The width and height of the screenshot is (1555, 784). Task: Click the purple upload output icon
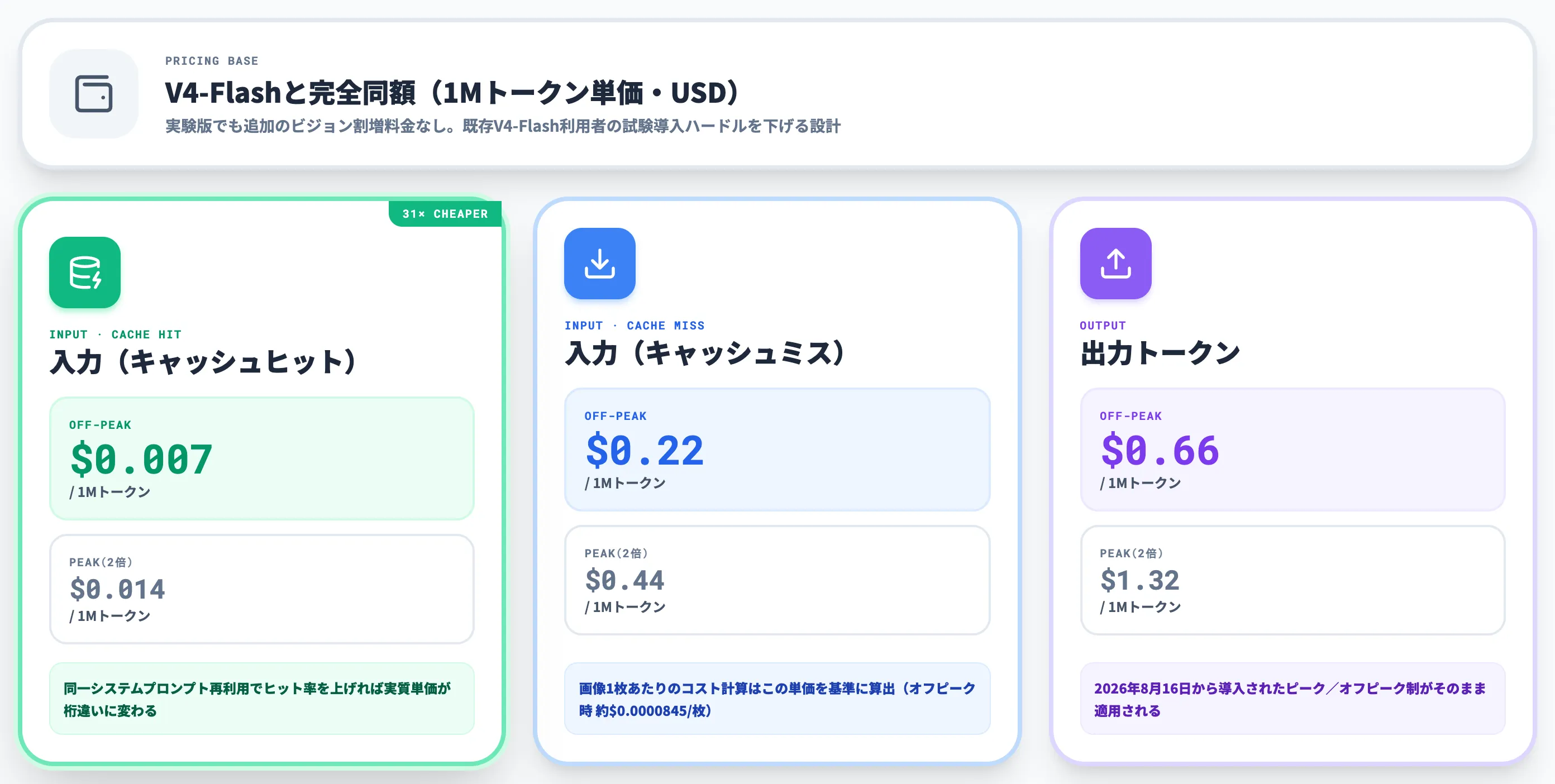click(1115, 263)
